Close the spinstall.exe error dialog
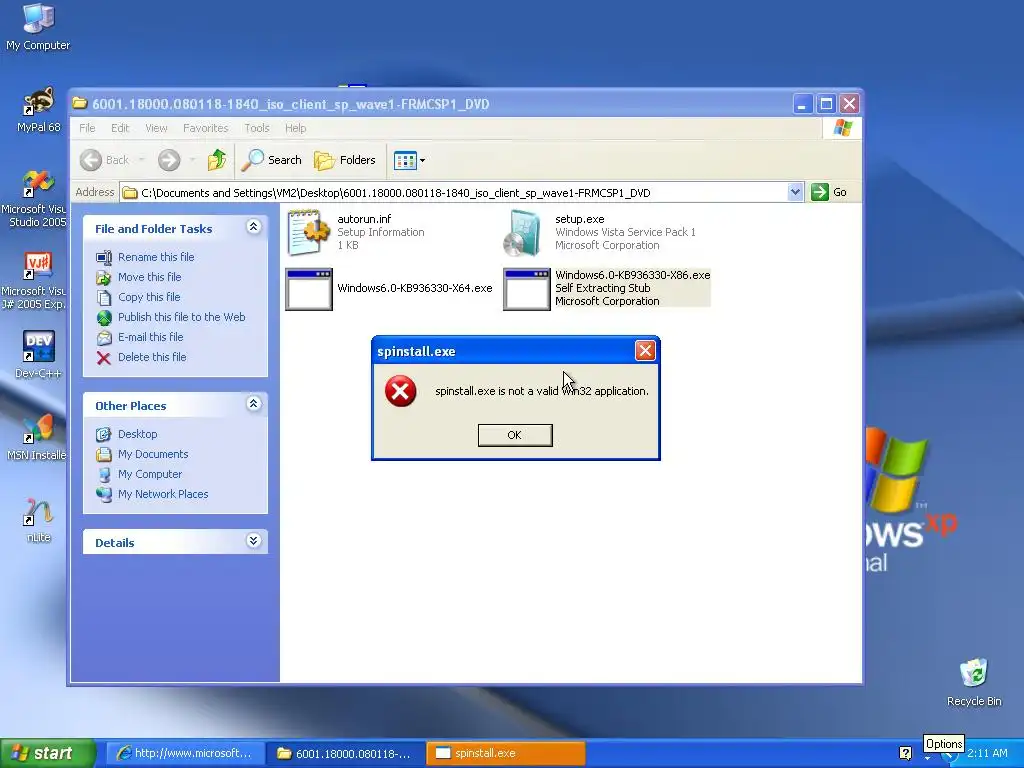 (x=645, y=351)
